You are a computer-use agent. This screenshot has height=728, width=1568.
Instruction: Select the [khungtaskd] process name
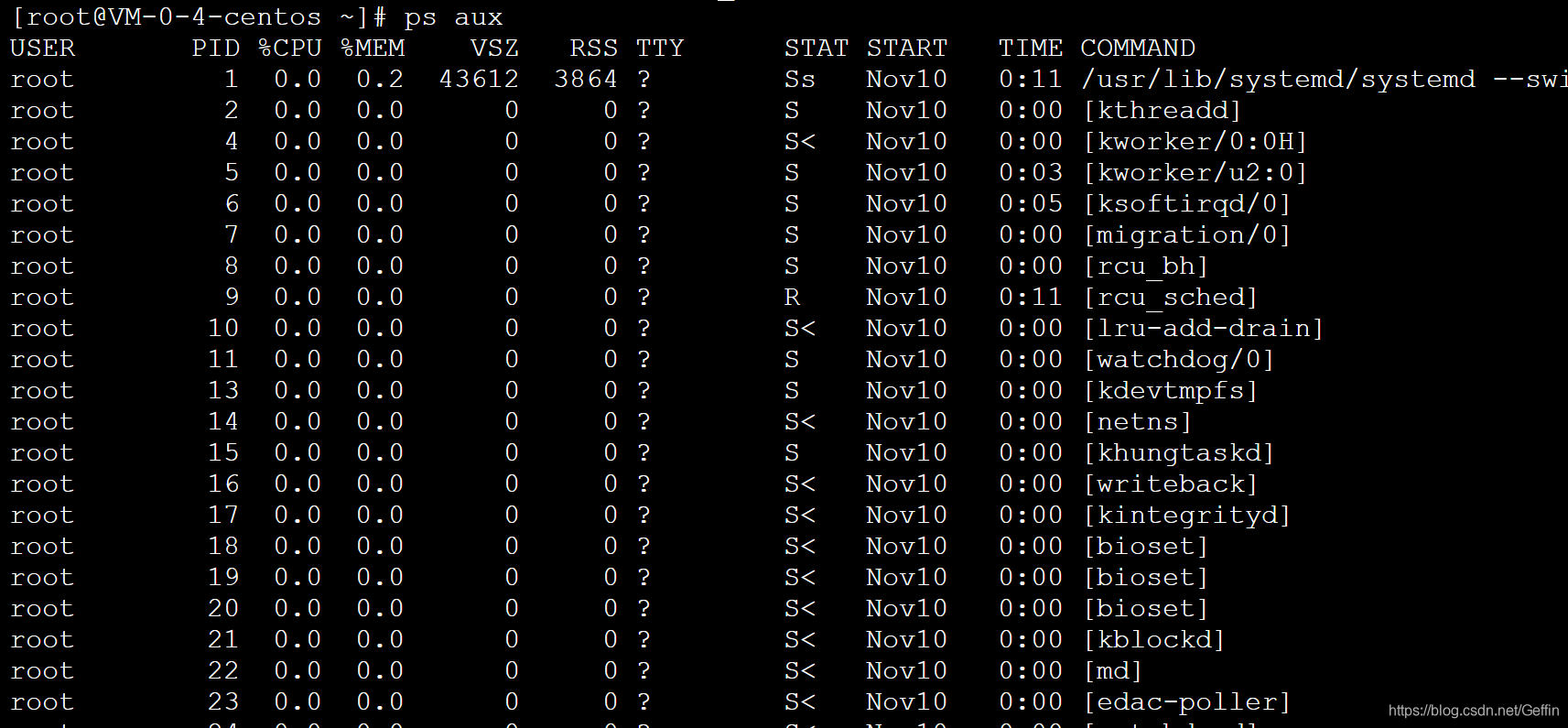click(x=1179, y=452)
